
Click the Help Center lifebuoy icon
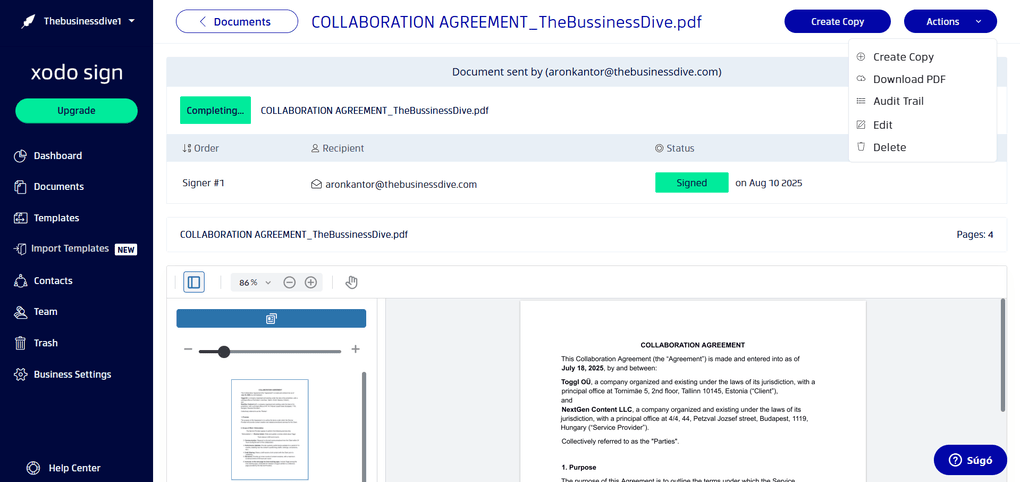click(33, 468)
